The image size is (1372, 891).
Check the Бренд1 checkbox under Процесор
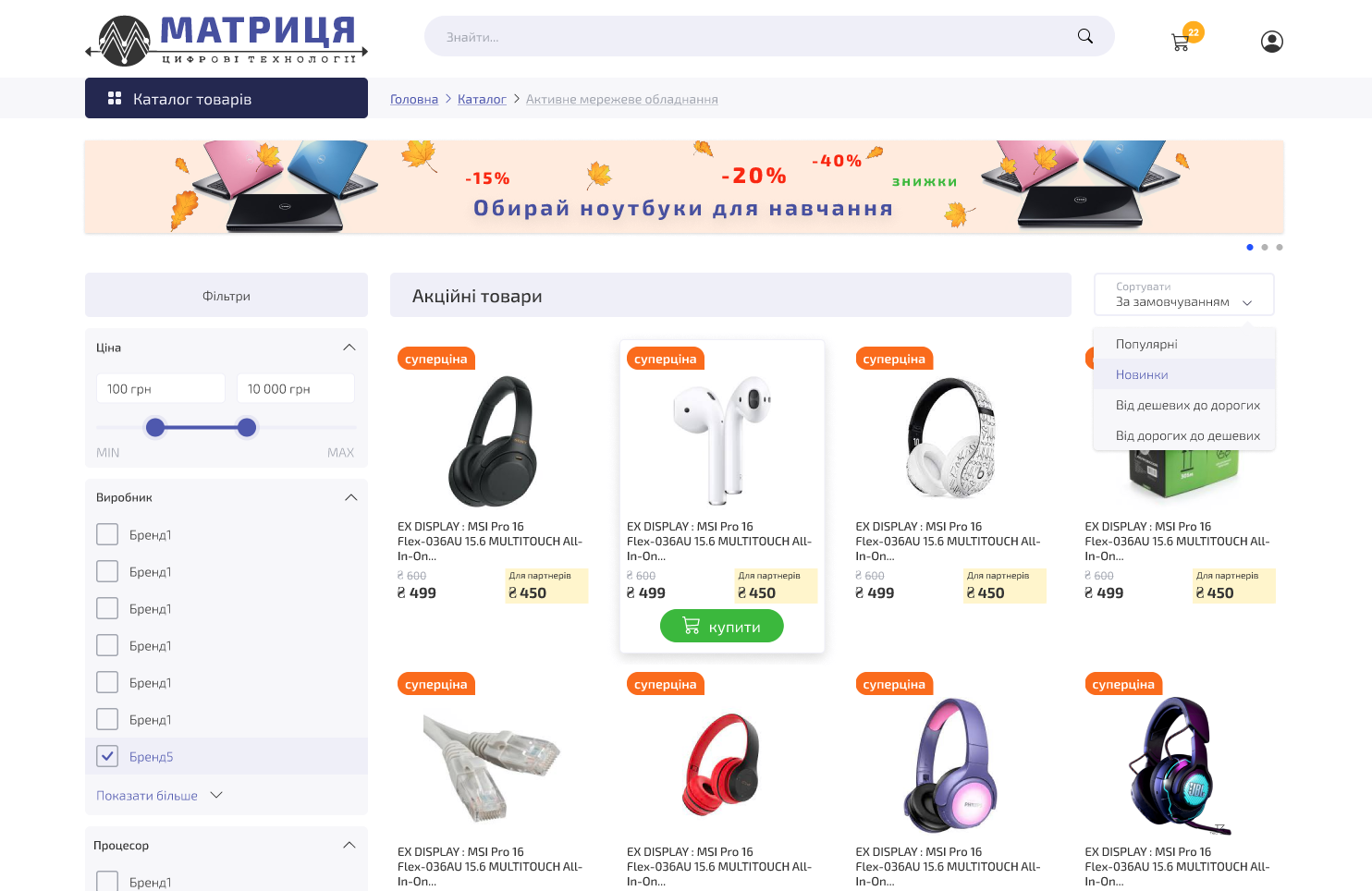107,882
